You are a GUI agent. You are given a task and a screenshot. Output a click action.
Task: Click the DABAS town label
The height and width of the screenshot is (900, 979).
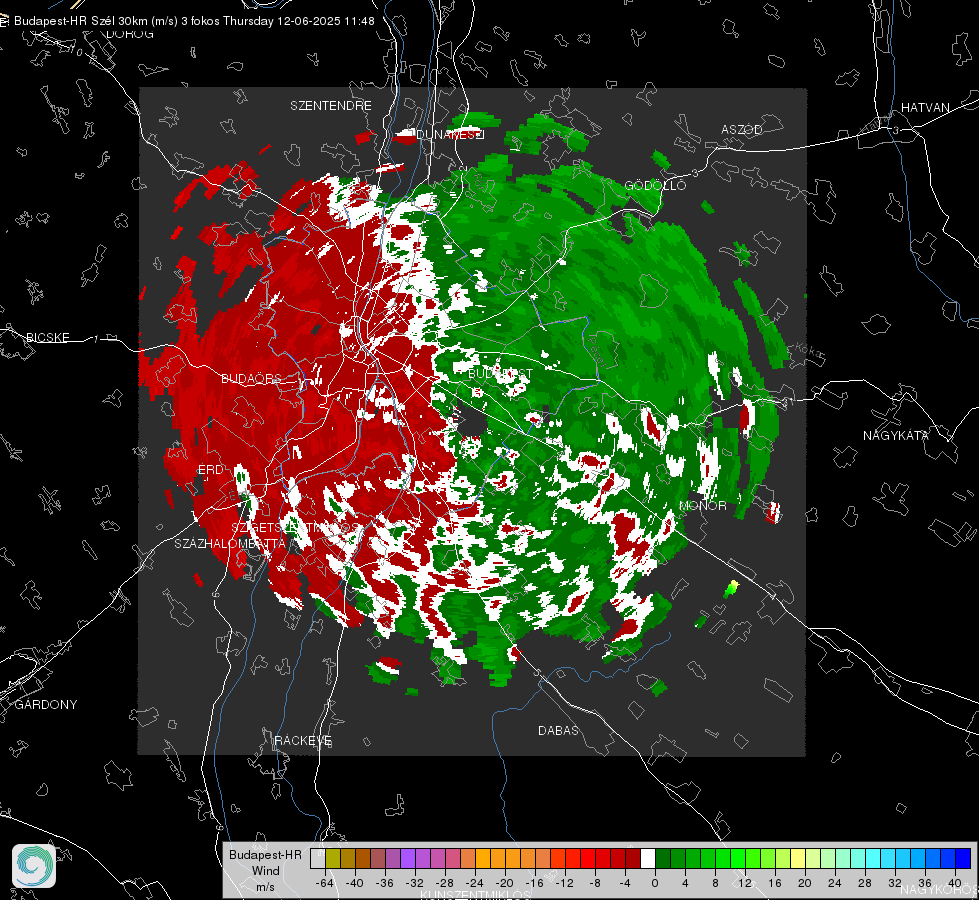[x=558, y=730]
